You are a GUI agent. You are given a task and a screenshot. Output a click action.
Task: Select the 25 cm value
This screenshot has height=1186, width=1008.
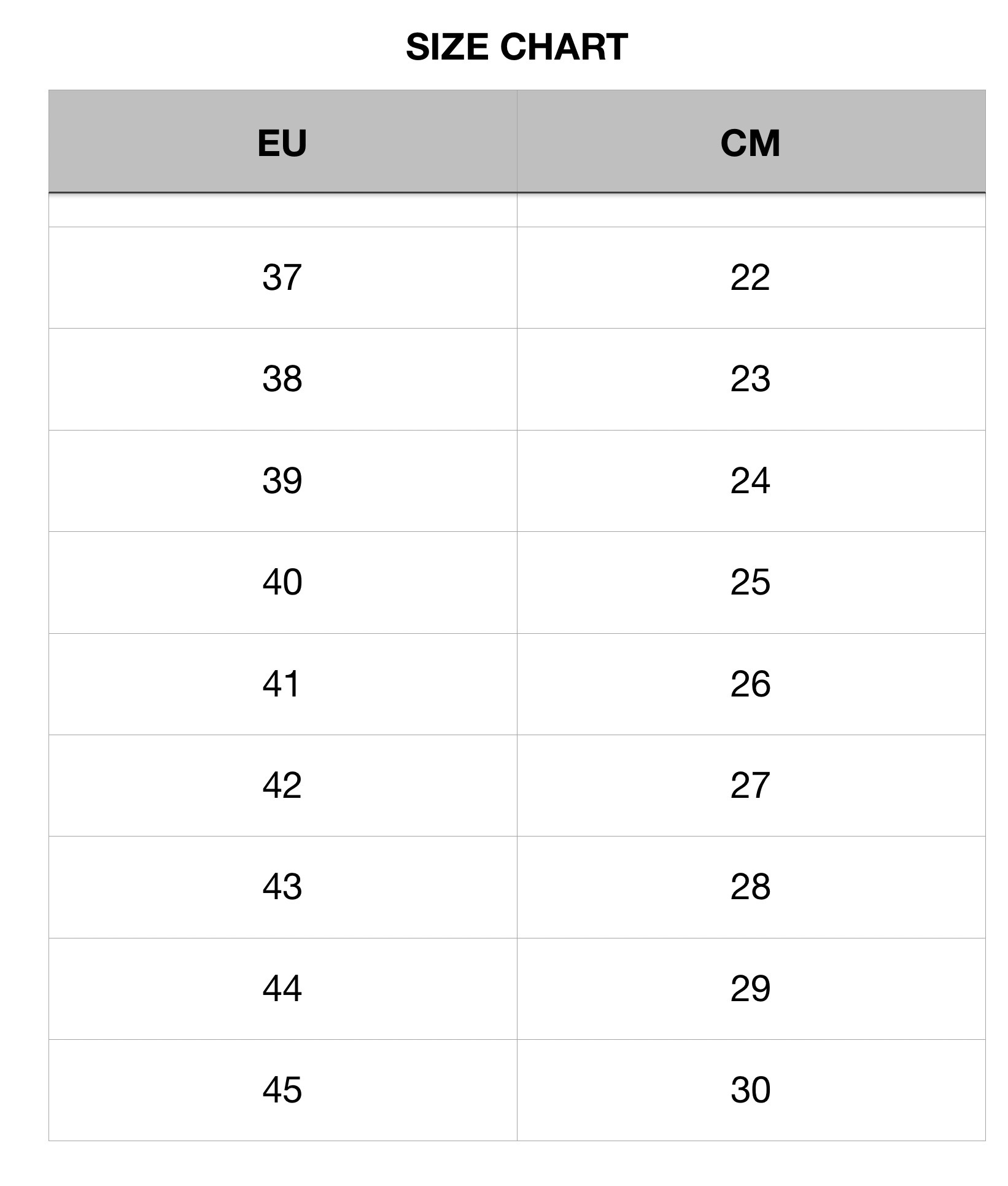click(750, 582)
